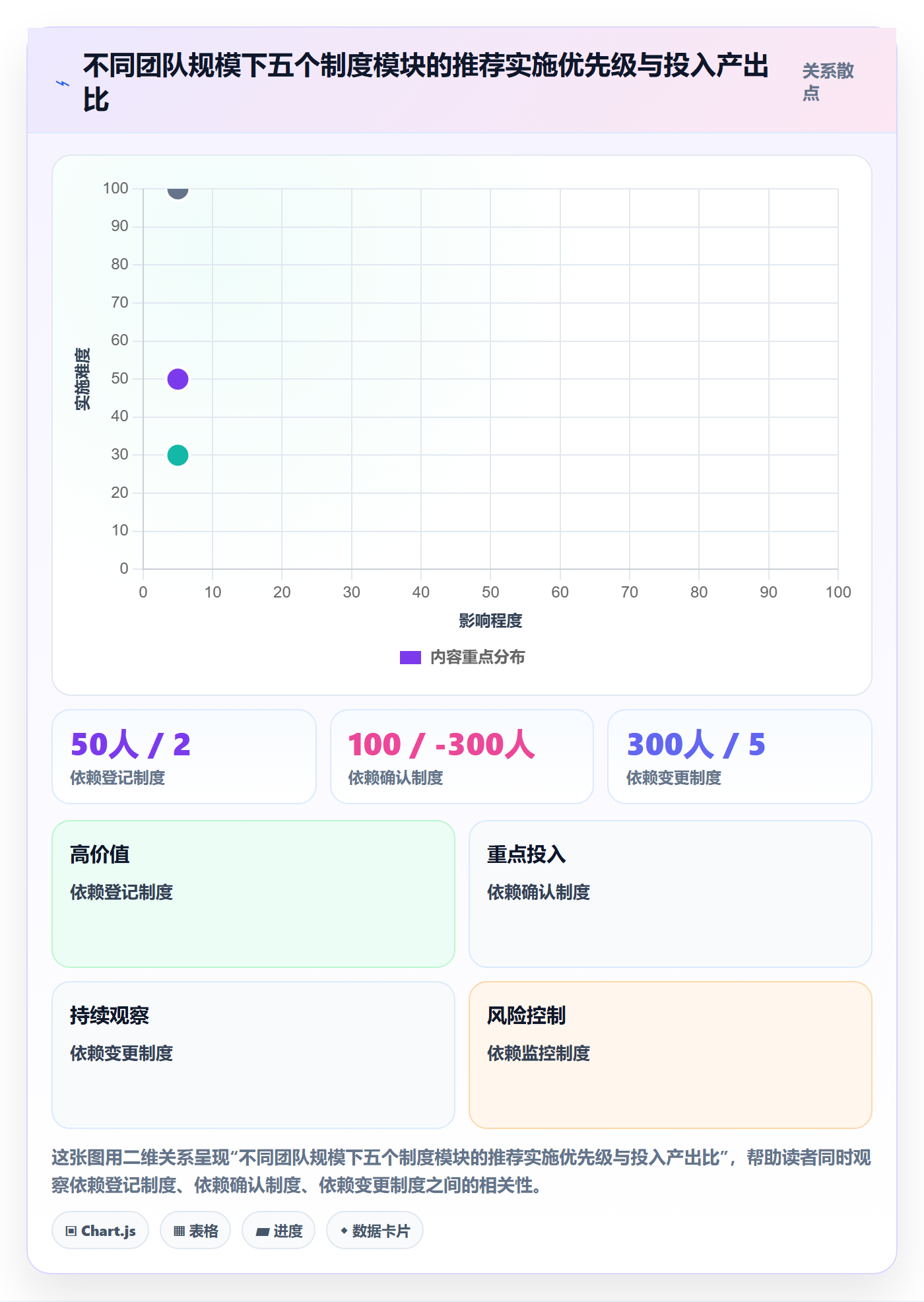Viewport: 924px width, 1302px height.
Task: Open the 持续观察 quadrant card
Action: point(253,1055)
